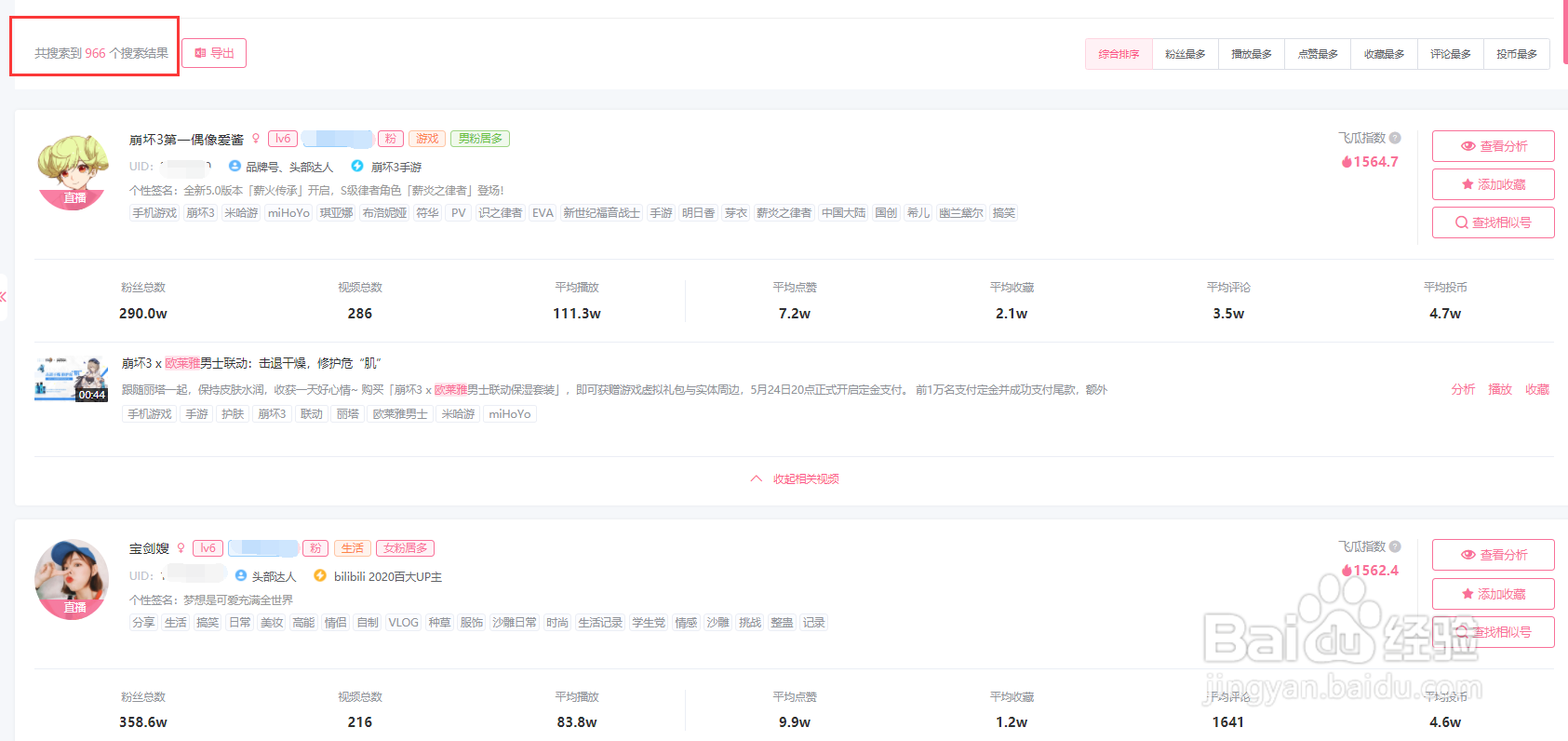View analysis for 宝剑嫂

tap(1493, 555)
